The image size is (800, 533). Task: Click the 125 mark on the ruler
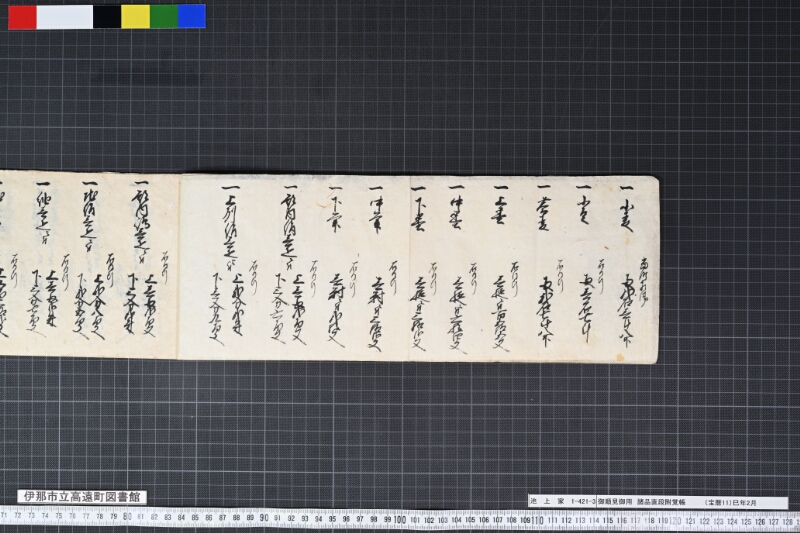point(746,522)
